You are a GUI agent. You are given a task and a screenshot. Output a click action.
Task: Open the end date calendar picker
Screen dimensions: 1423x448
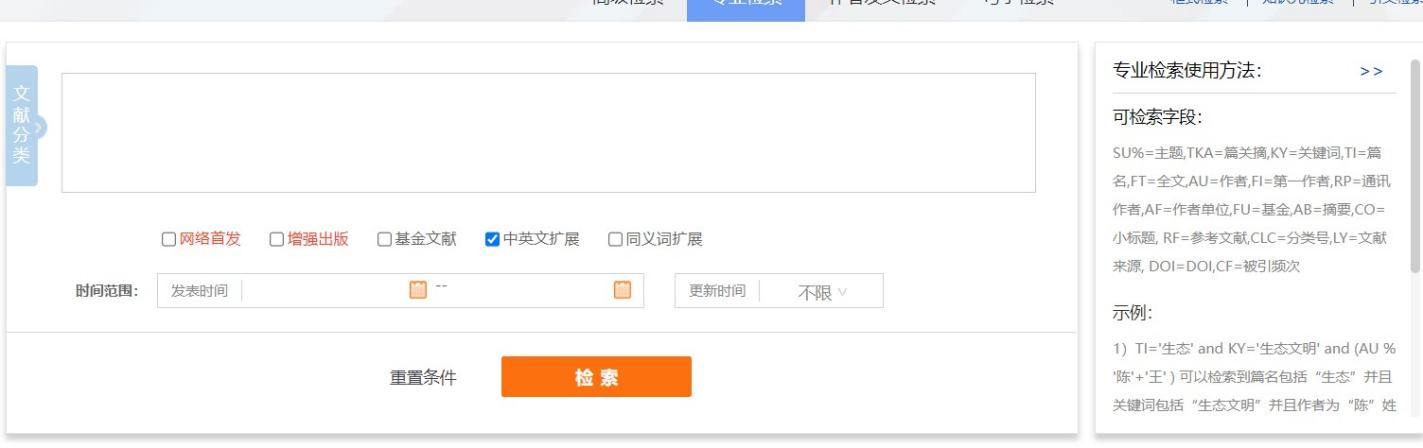(x=622, y=290)
